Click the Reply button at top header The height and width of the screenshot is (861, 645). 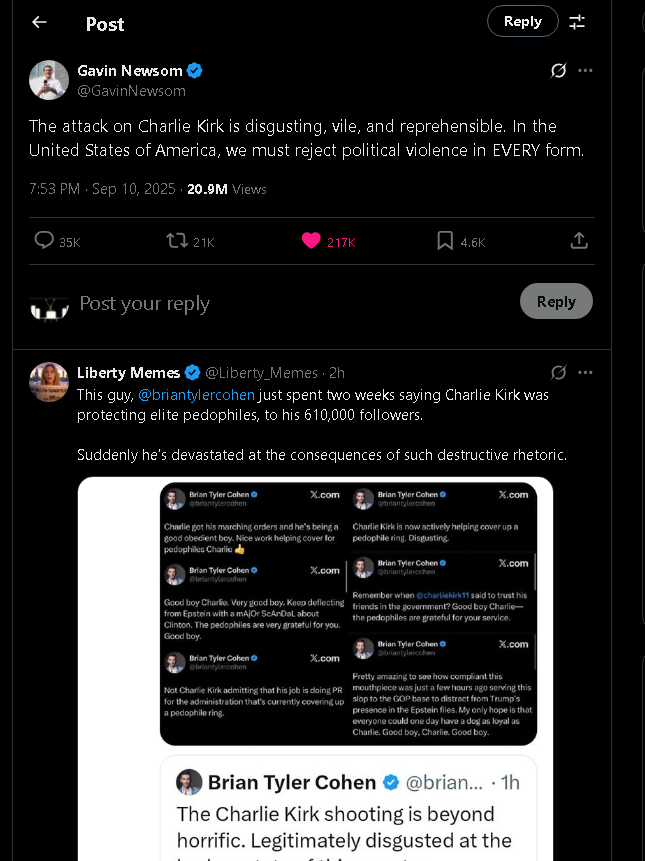[x=522, y=21]
